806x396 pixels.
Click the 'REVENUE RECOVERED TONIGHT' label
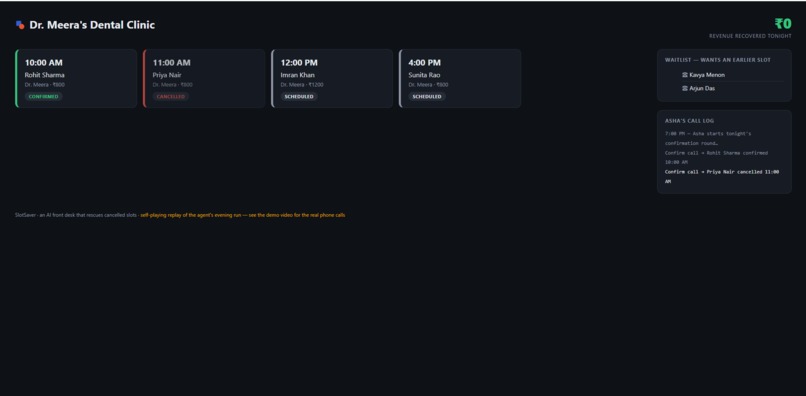pos(750,36)
